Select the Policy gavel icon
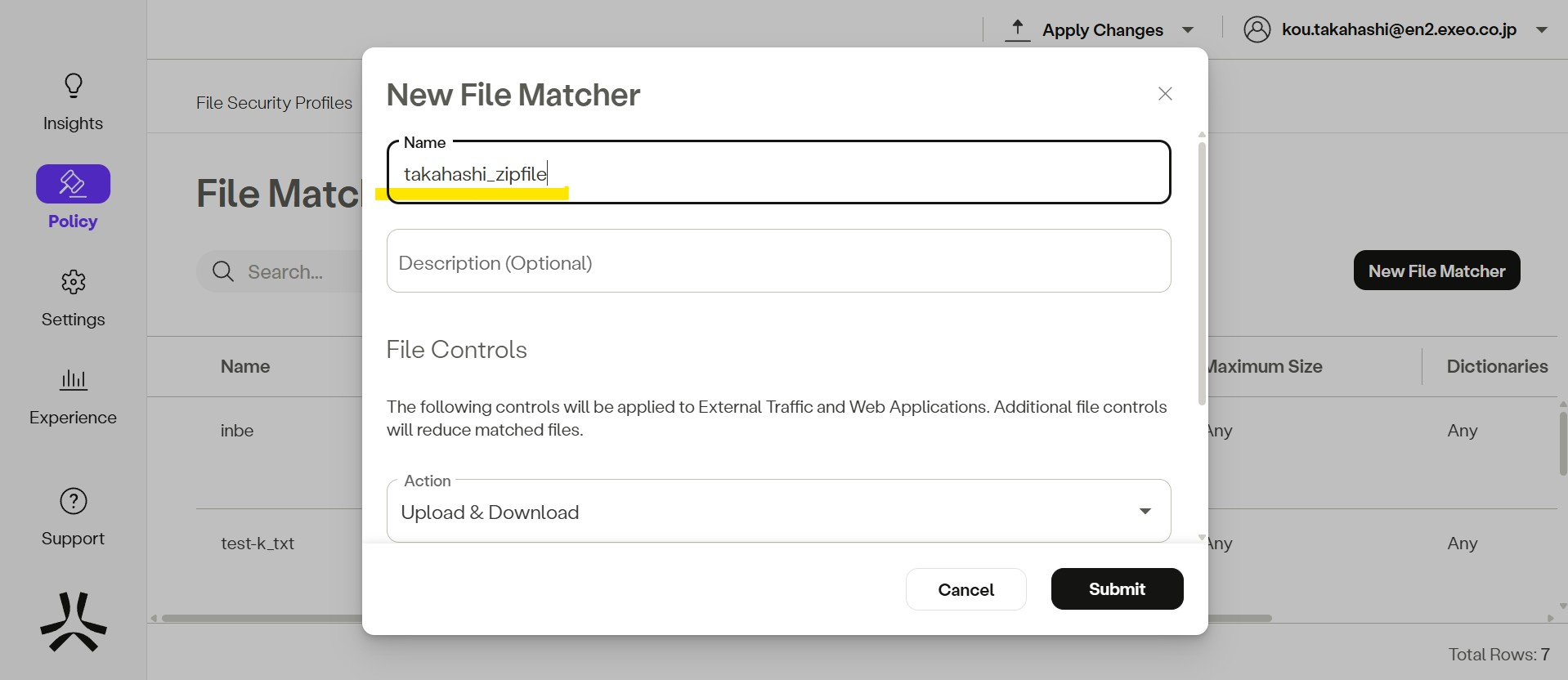The width and height of the screenshot is (1568, 680). coord(73,184)
